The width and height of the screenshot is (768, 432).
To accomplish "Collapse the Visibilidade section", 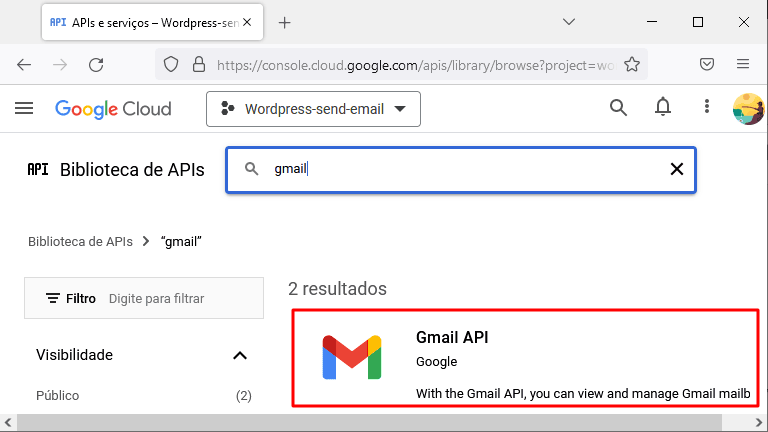I will pos(240,356).
